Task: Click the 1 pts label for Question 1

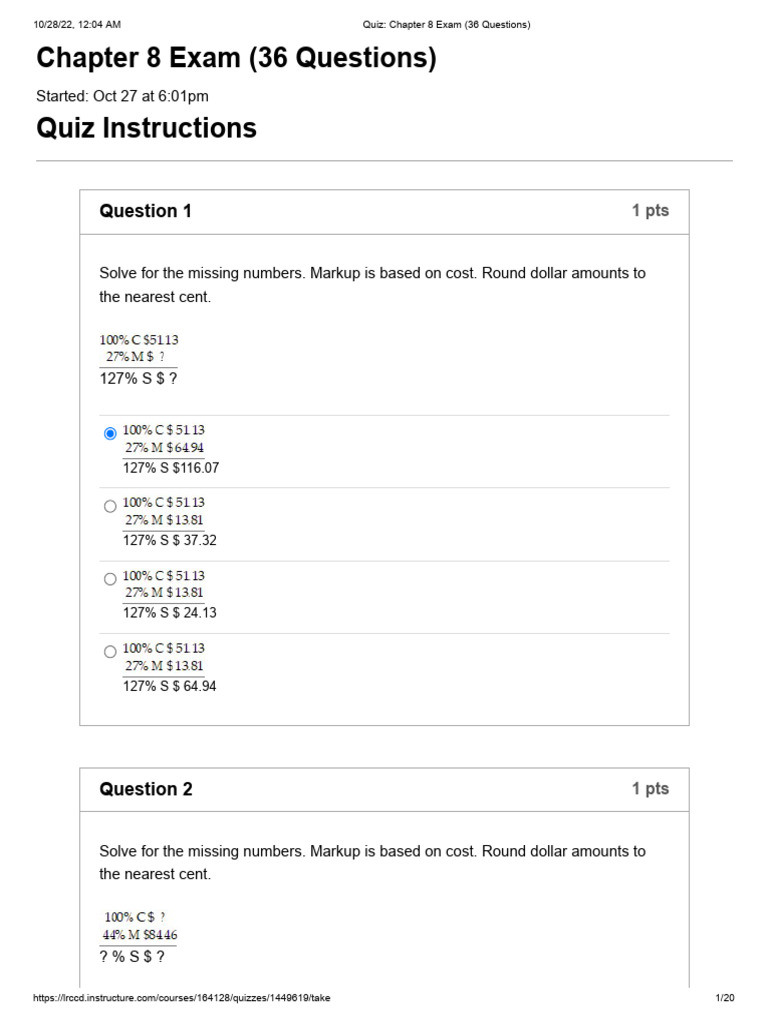Action: (650, 211)
